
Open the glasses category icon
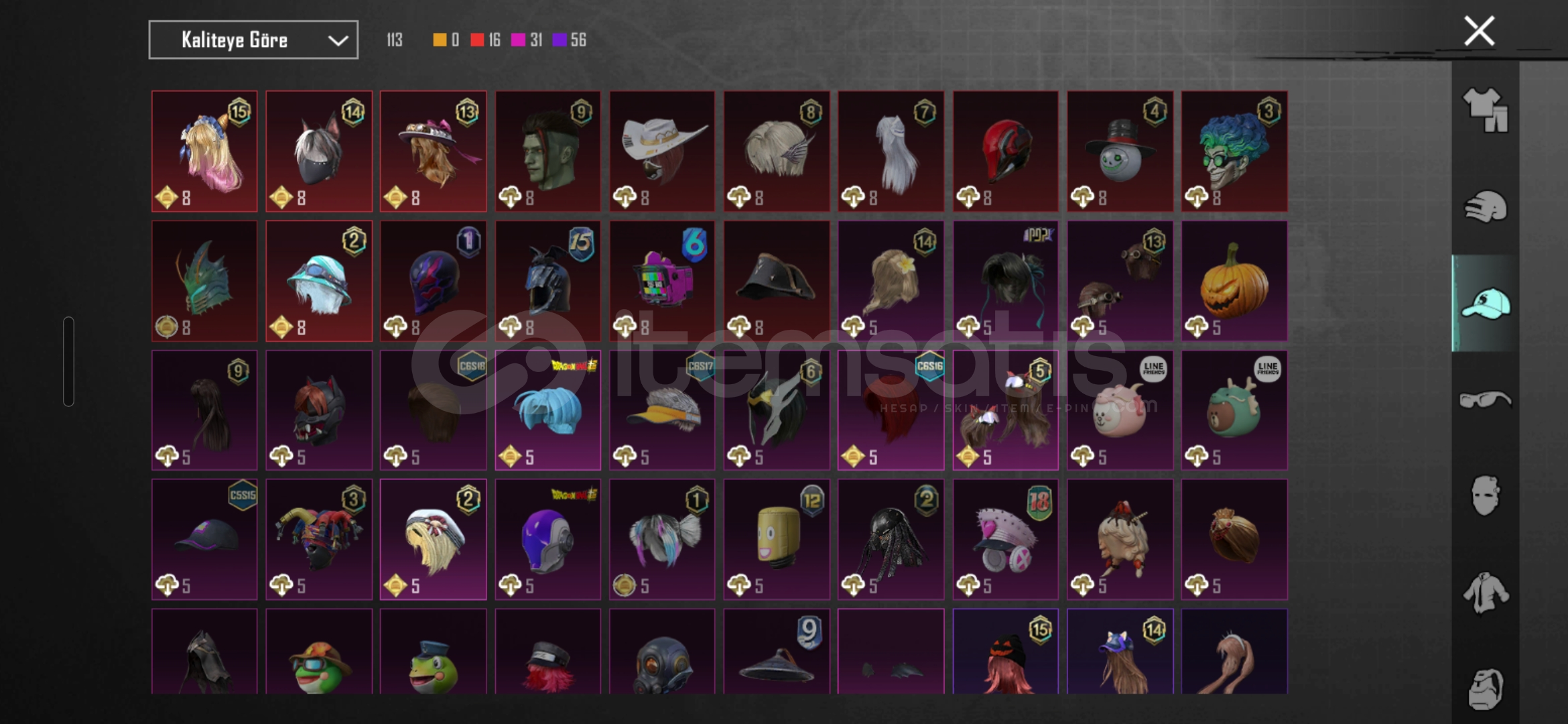[x=1485, y=400]
